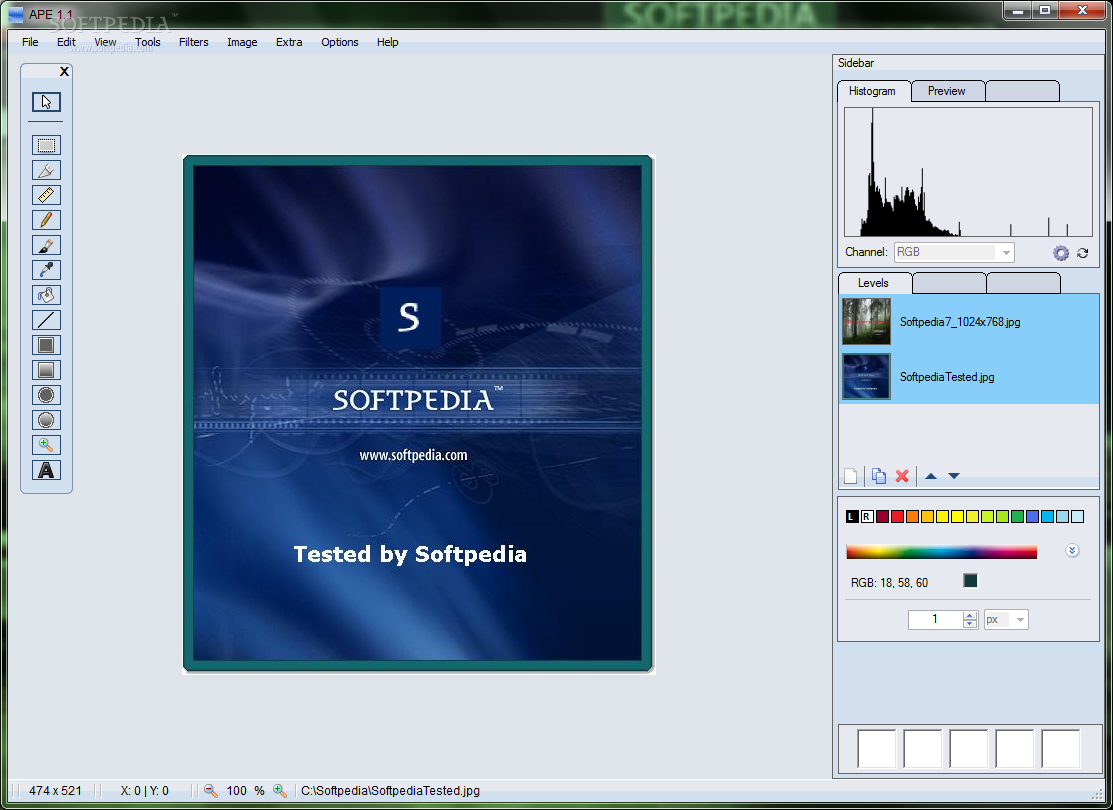Move layer down with arrow
1113x810 pixels.
[954, 476]
